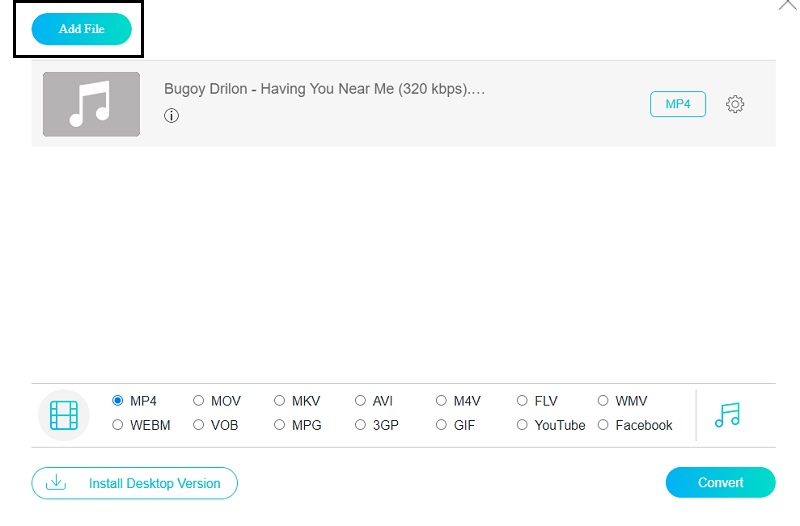Pick the Facebook preset option
800x526 pixels.
604,425
